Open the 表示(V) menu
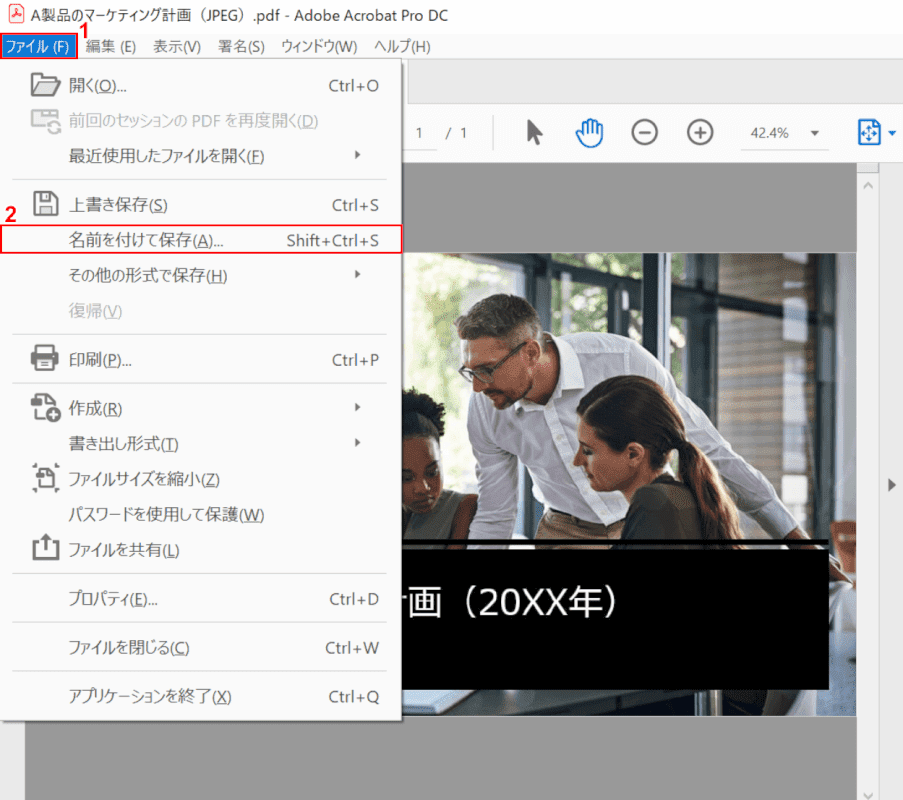903x800 pixels. [x=177, y=47]
